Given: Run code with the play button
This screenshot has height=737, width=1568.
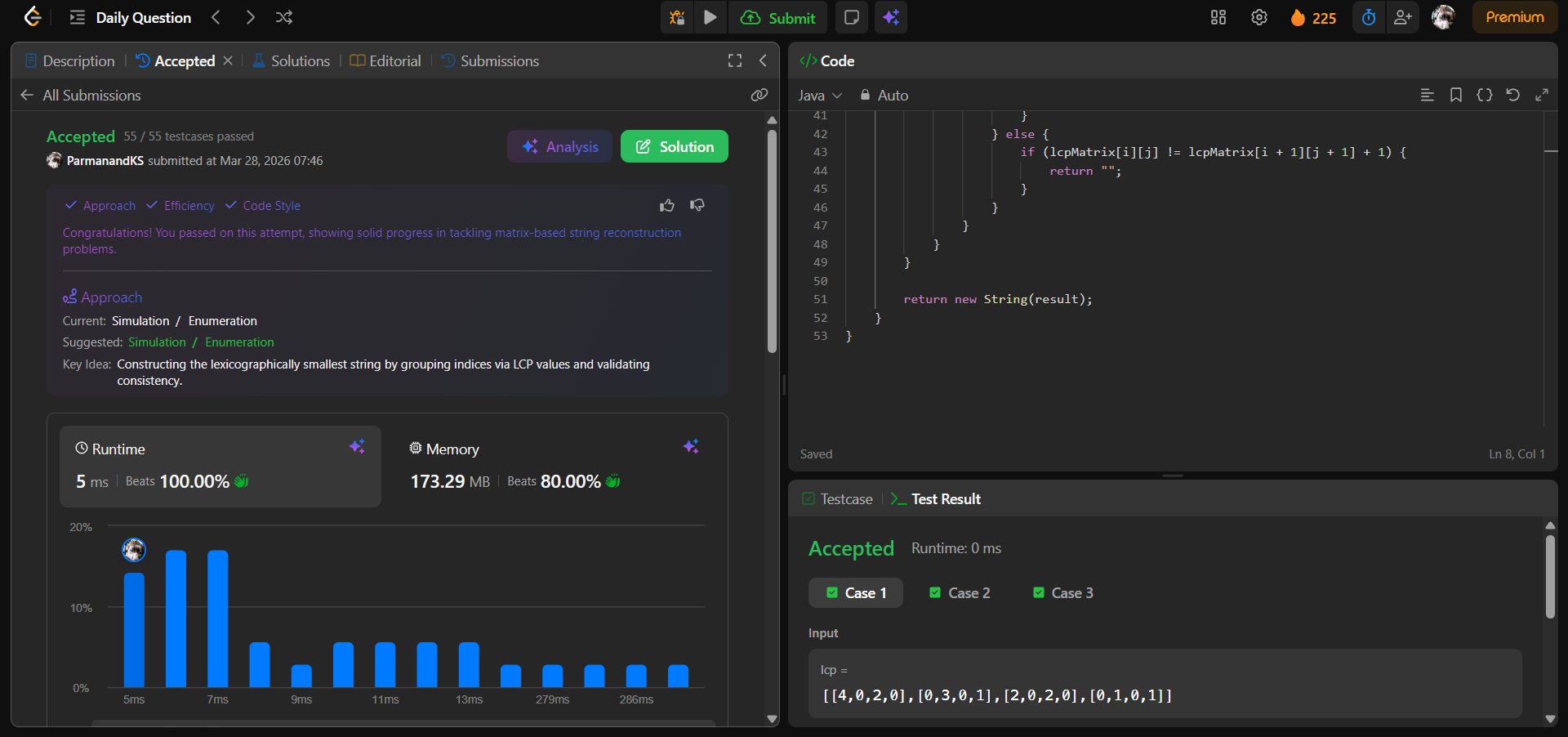Looking at the screenshot, I should (x=710, y=17).
